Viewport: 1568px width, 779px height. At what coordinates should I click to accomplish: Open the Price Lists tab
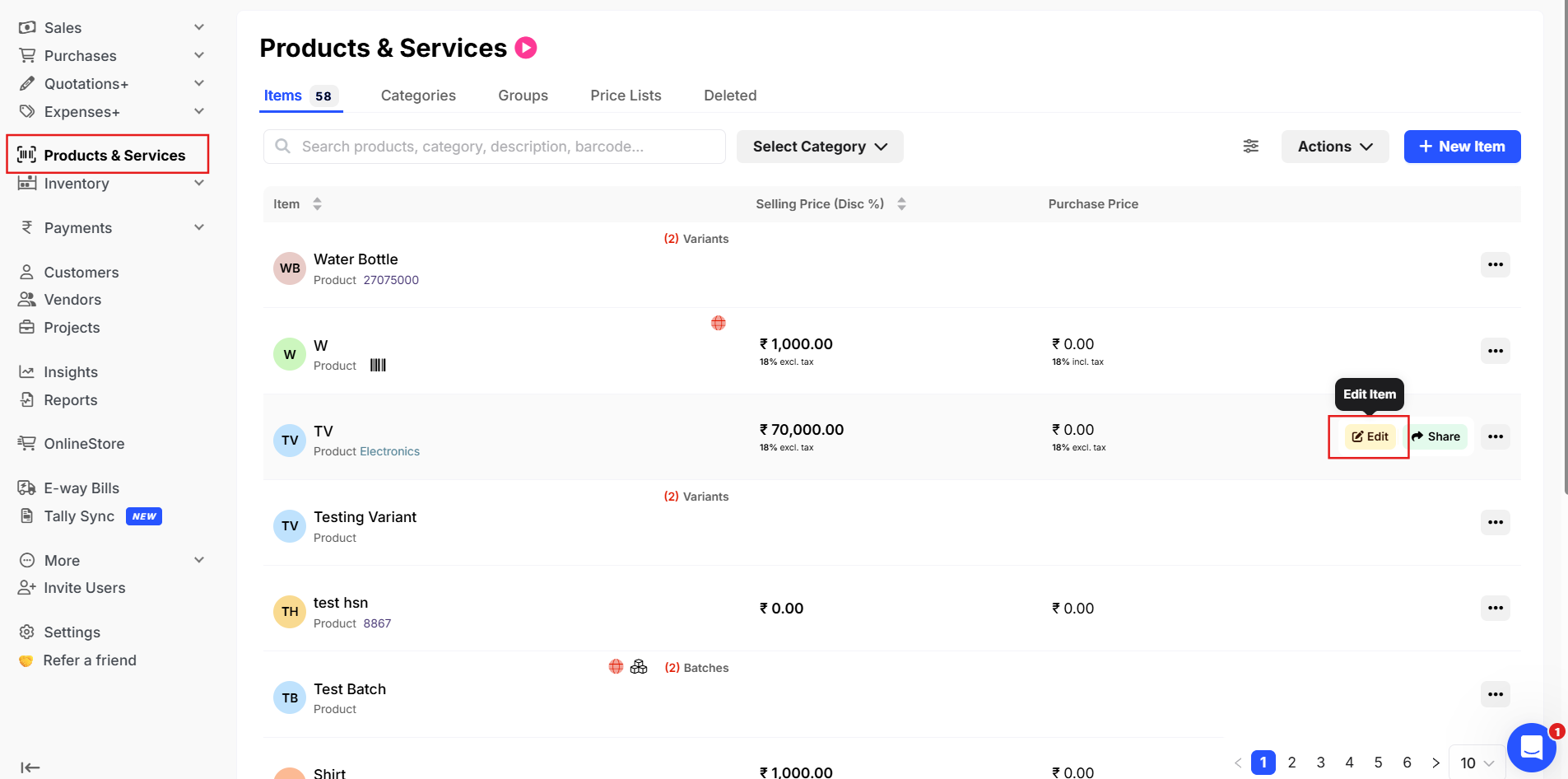[x=626, y=96]
